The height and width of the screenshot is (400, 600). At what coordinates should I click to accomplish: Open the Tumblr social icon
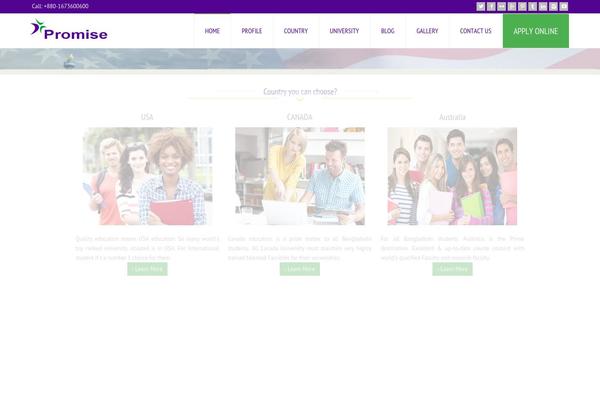533,7
